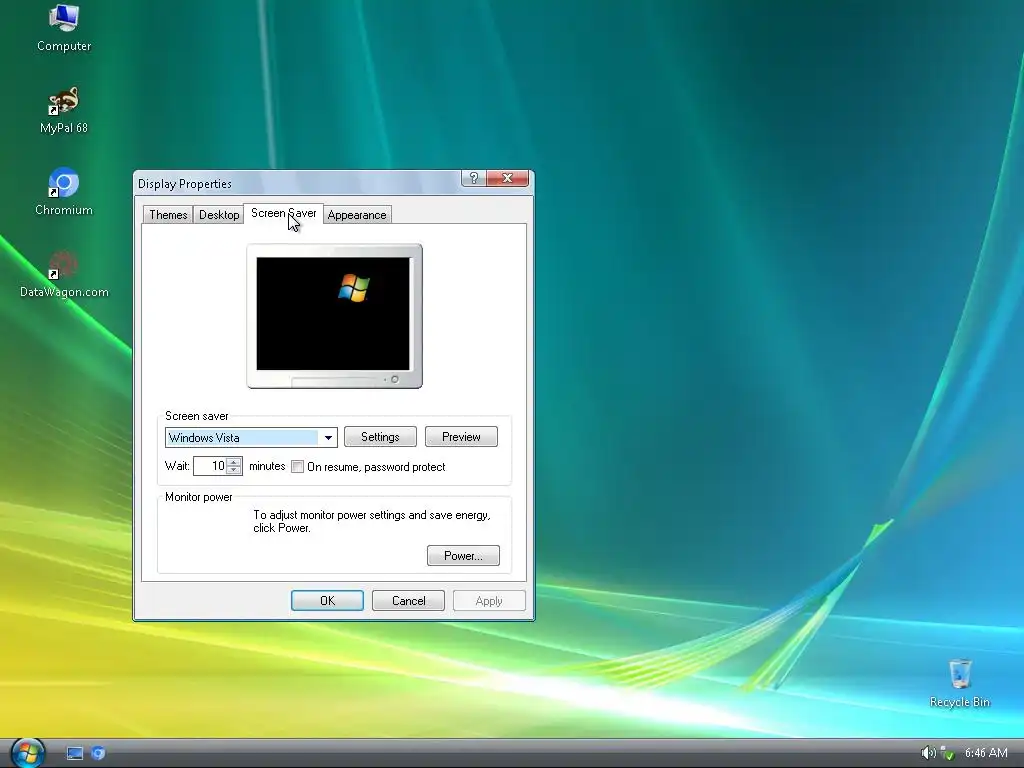This screenshot has width=1024, height=768.
Task: Open the Recycle Bin icon
Action: tap(959, 683)
